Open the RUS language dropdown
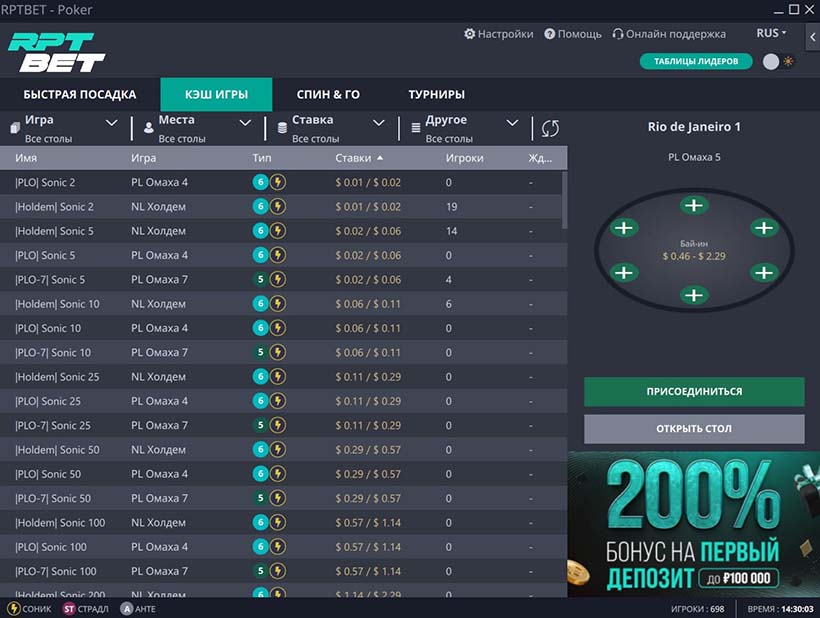 771,33
